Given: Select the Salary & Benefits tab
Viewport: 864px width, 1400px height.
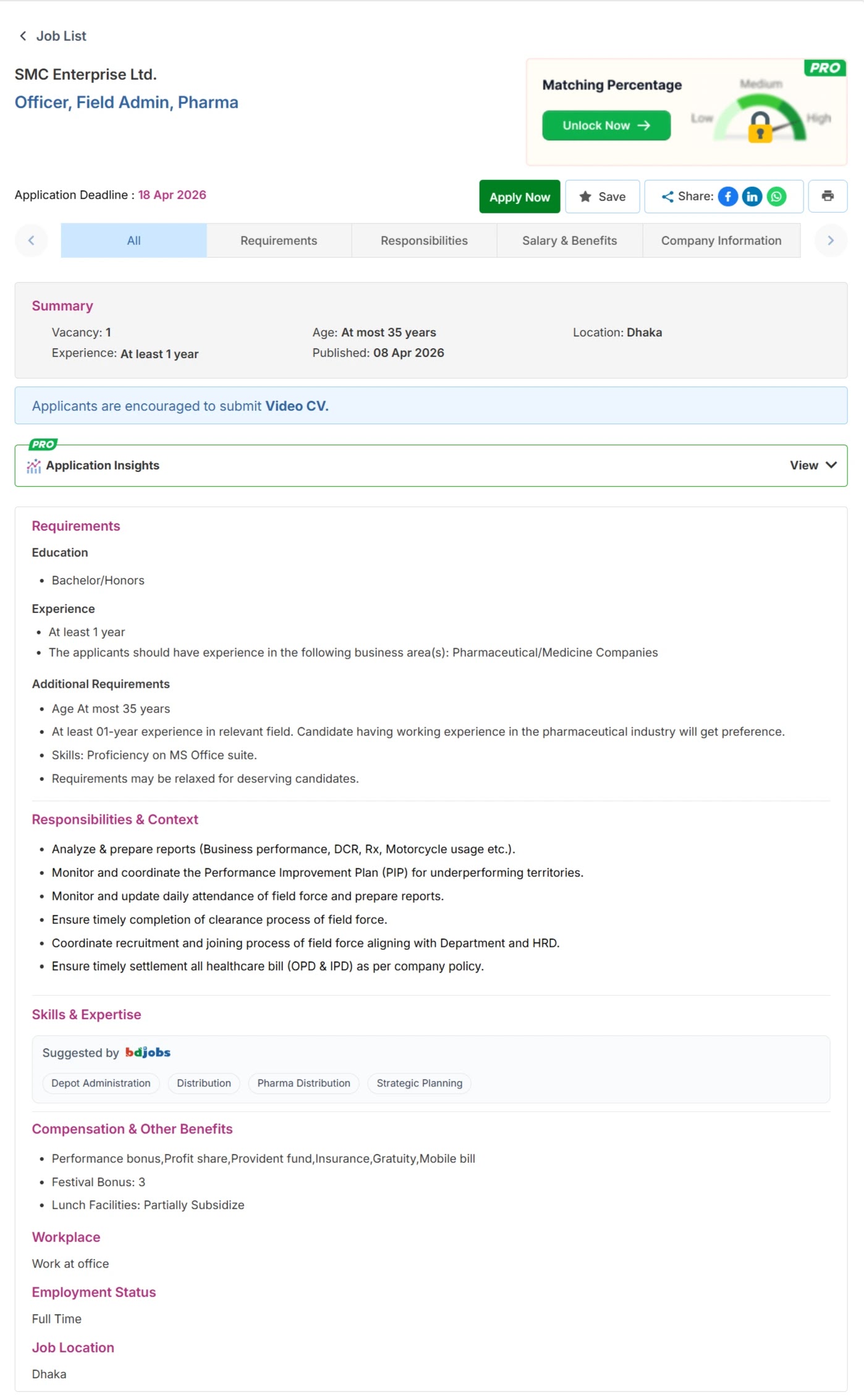Looking at the screenshot, I should [569, 241].
